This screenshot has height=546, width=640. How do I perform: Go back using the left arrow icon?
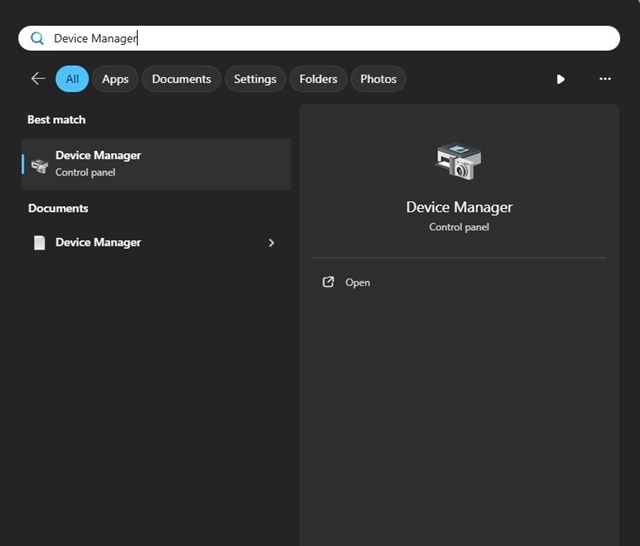(x=38, y=79)
